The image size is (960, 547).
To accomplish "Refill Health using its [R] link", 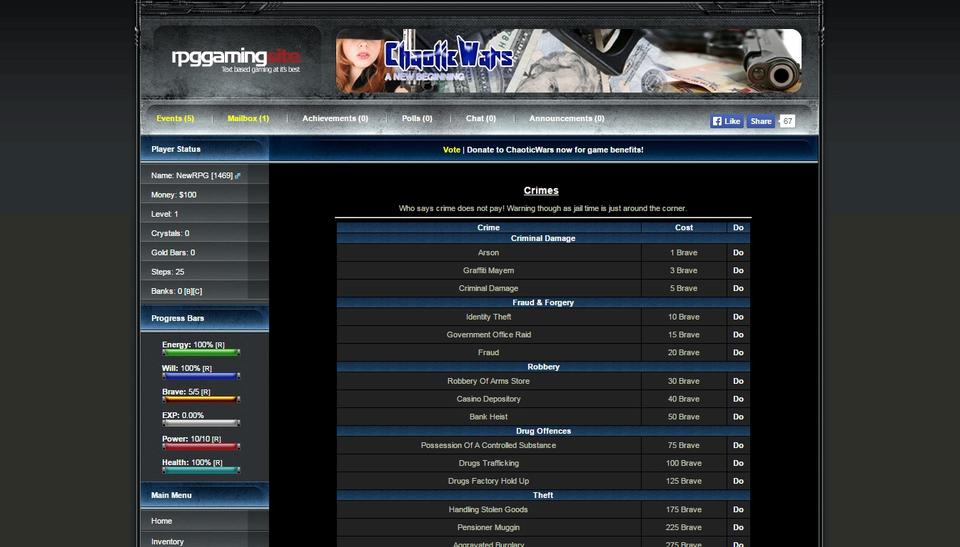I will point(219,463).
